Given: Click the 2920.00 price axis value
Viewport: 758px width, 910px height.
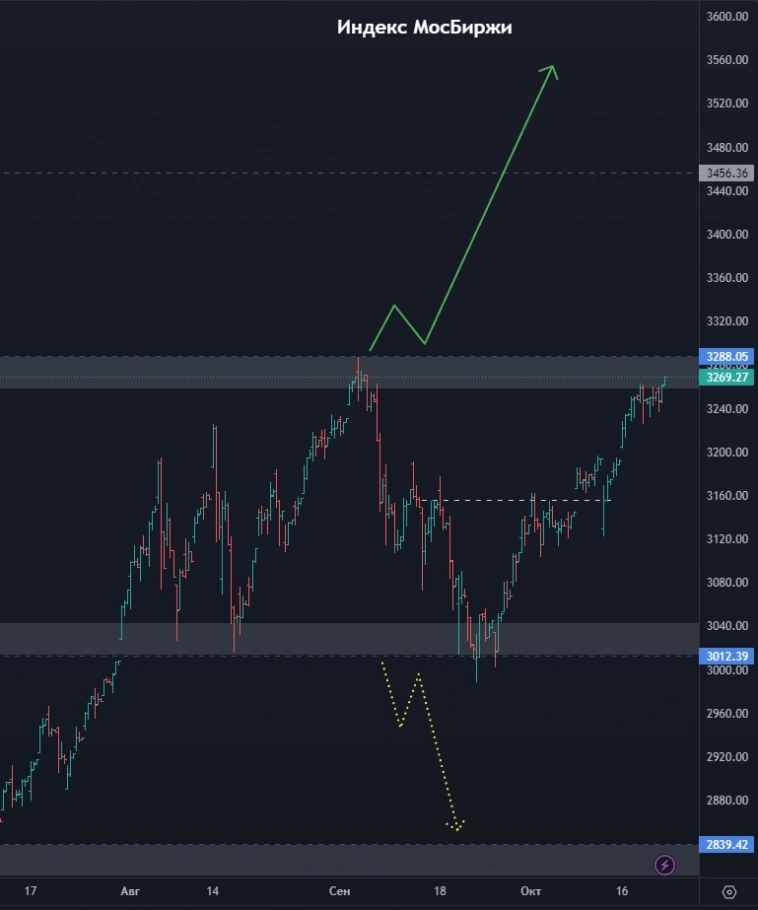Looking at the screenshot, I should pos(727,757).
